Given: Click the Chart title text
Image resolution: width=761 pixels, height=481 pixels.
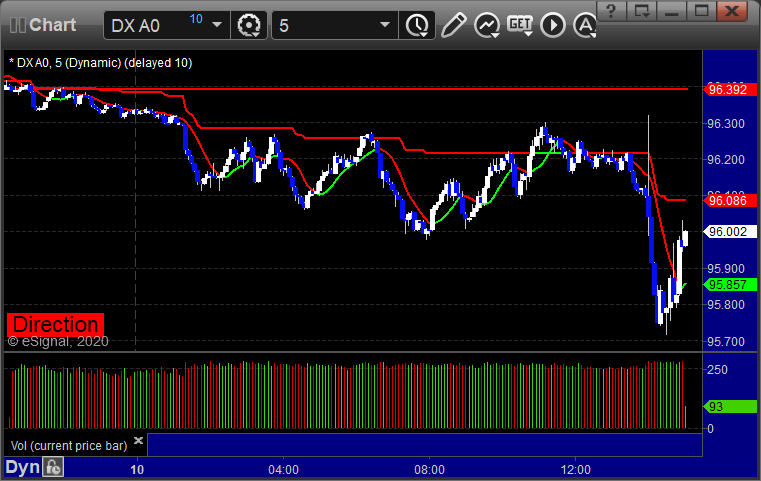Looking at the screenshot, I should pyautogui.click(x=52, y=25).
